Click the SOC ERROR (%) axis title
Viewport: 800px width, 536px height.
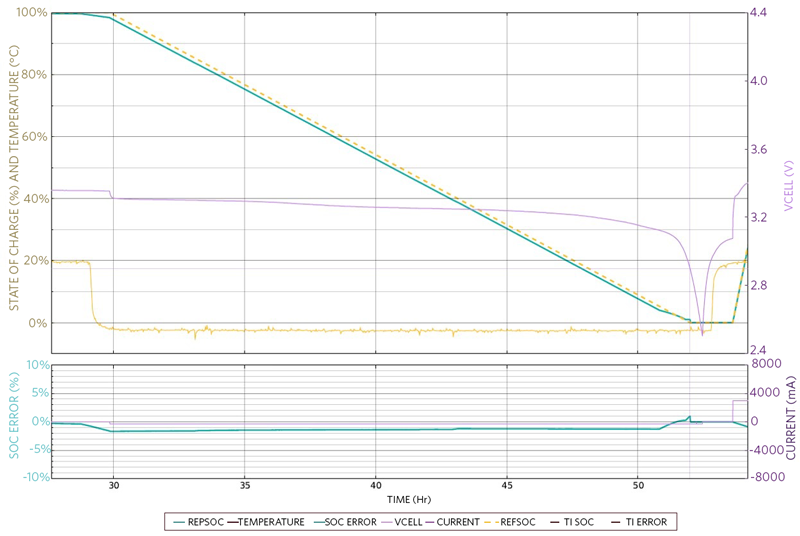[14, 415]
